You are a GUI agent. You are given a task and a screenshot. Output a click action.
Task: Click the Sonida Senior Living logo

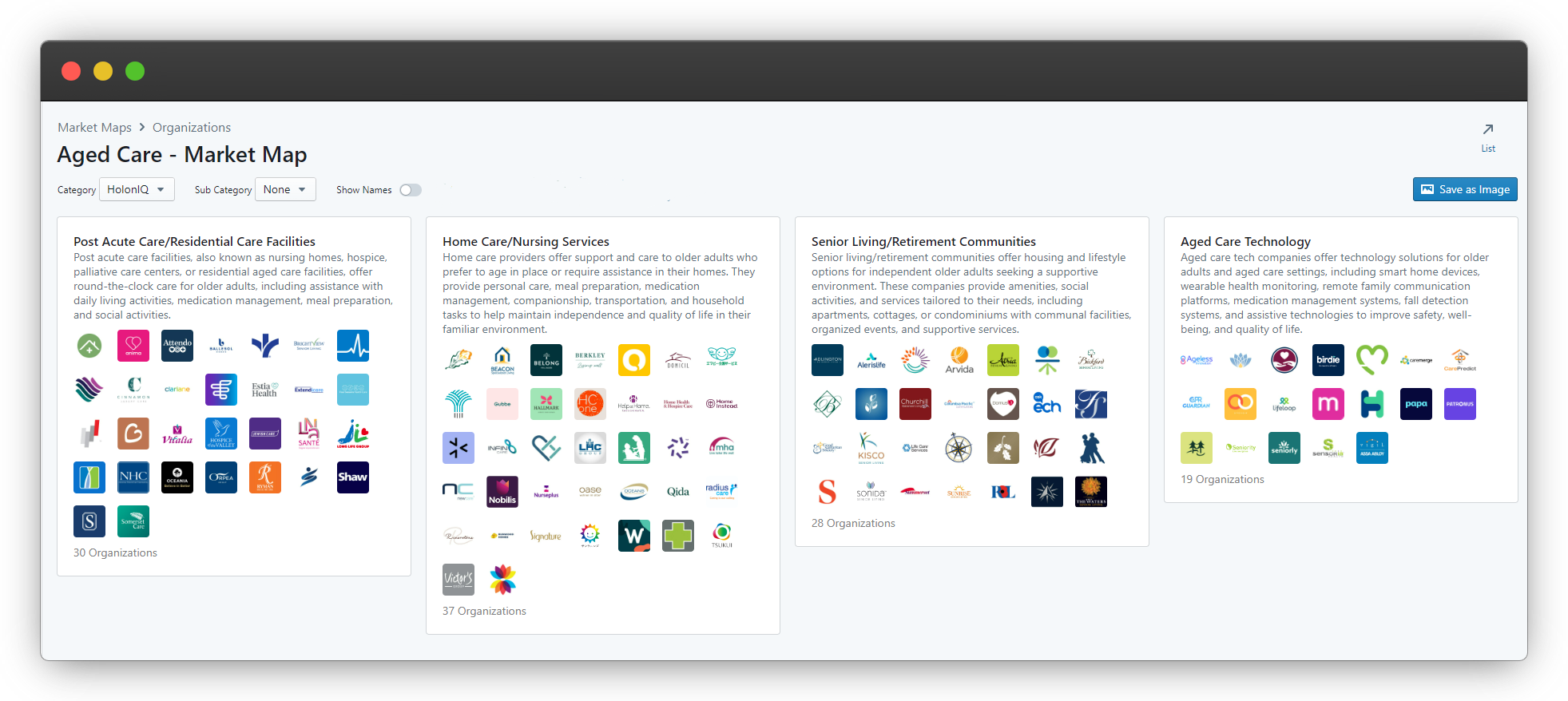(x=871, y=492)
